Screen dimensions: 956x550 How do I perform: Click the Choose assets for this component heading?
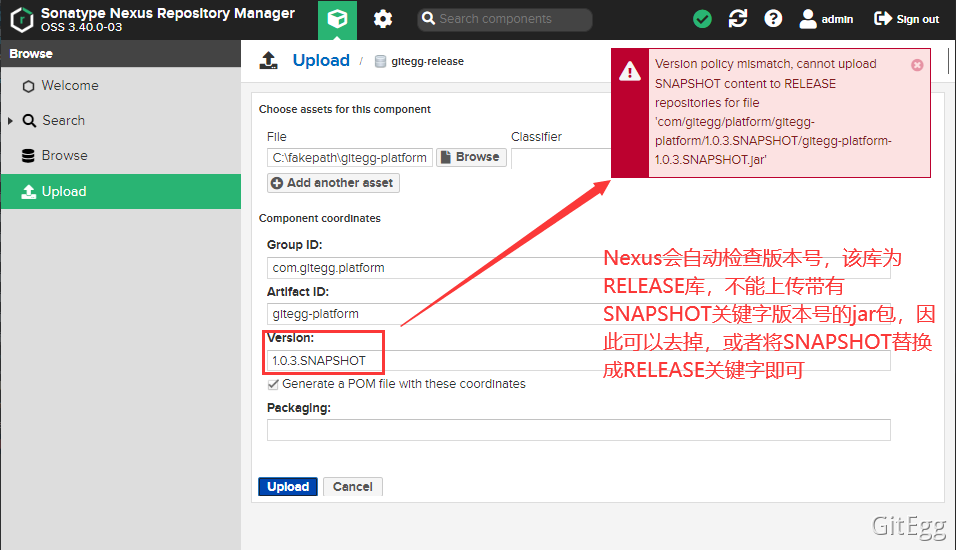[x=344, y=109]
